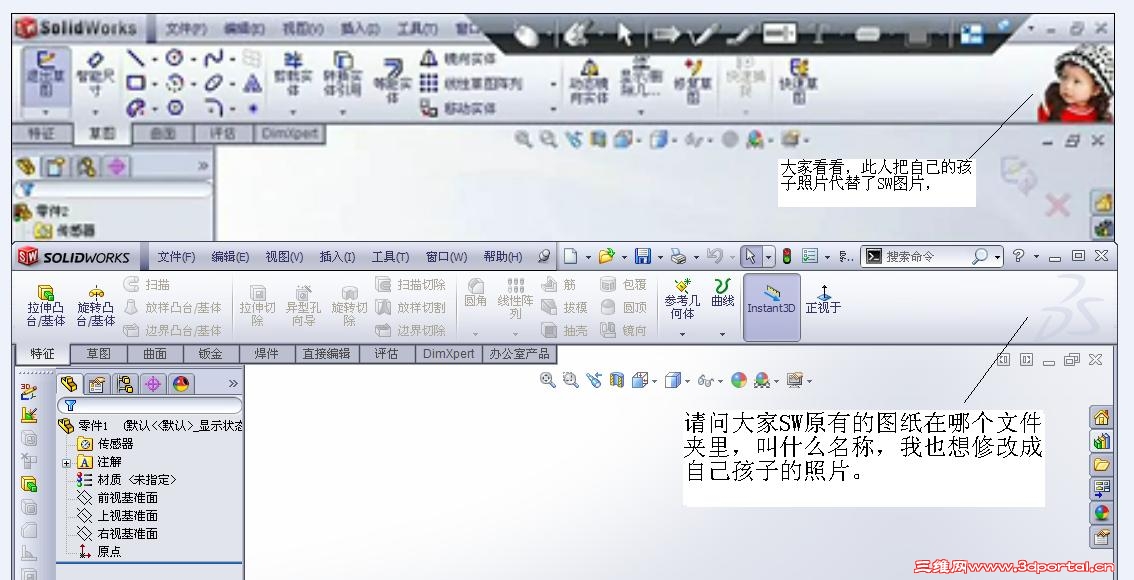Click Extruded Boss/Base (拉伸凸台/基体) tool
Screen dimensions: 1134x580
pos(46,306)
